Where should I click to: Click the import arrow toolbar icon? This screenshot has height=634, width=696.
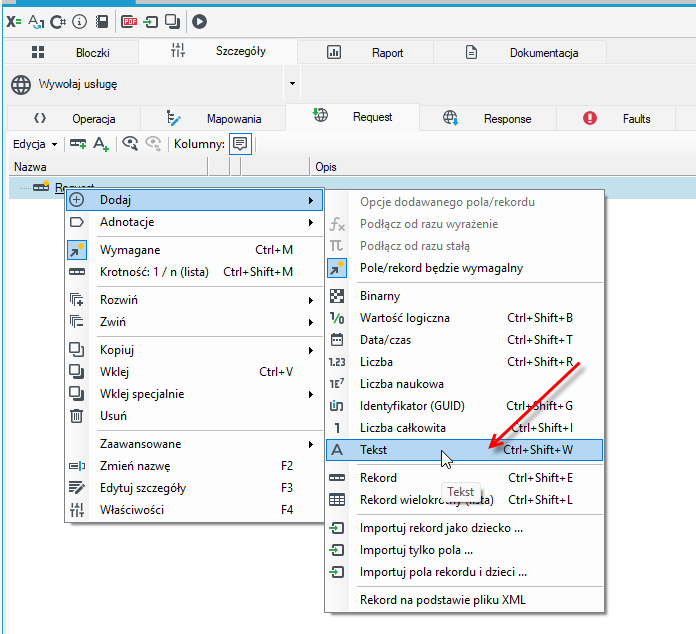point(151,21)
